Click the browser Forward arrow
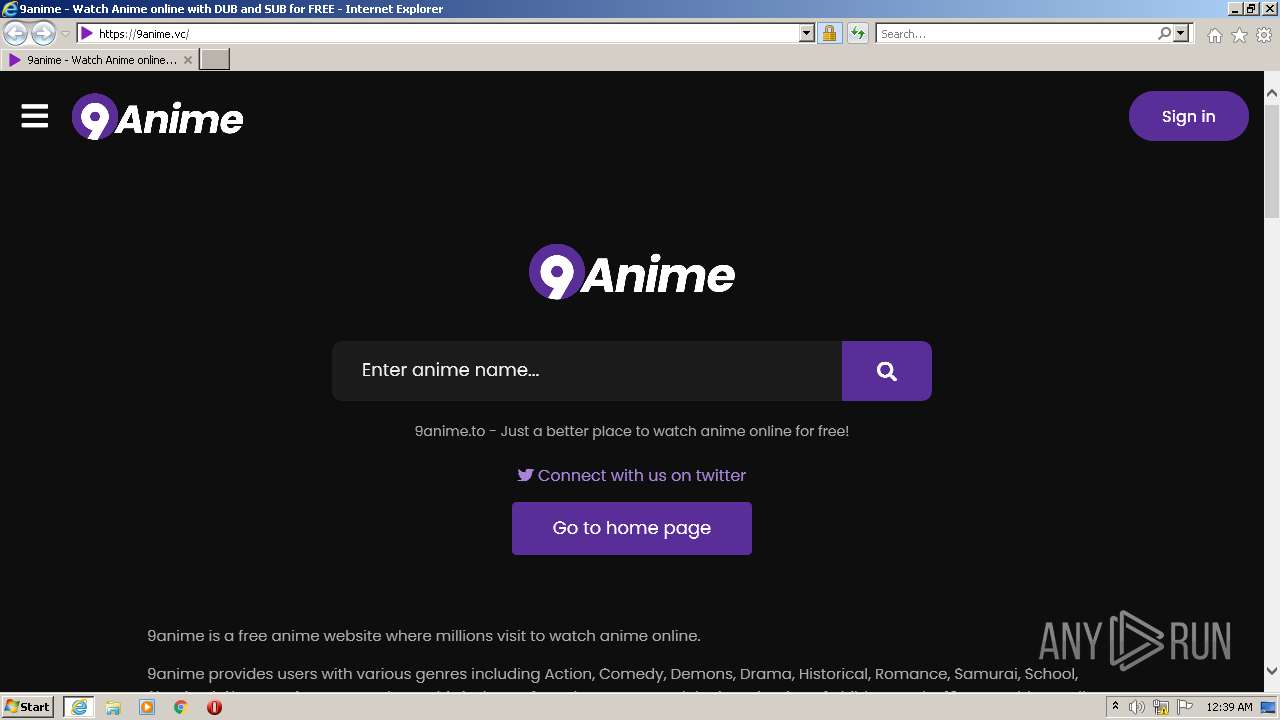The height and width of the screenshot is (720, 1280). (43, 33)
